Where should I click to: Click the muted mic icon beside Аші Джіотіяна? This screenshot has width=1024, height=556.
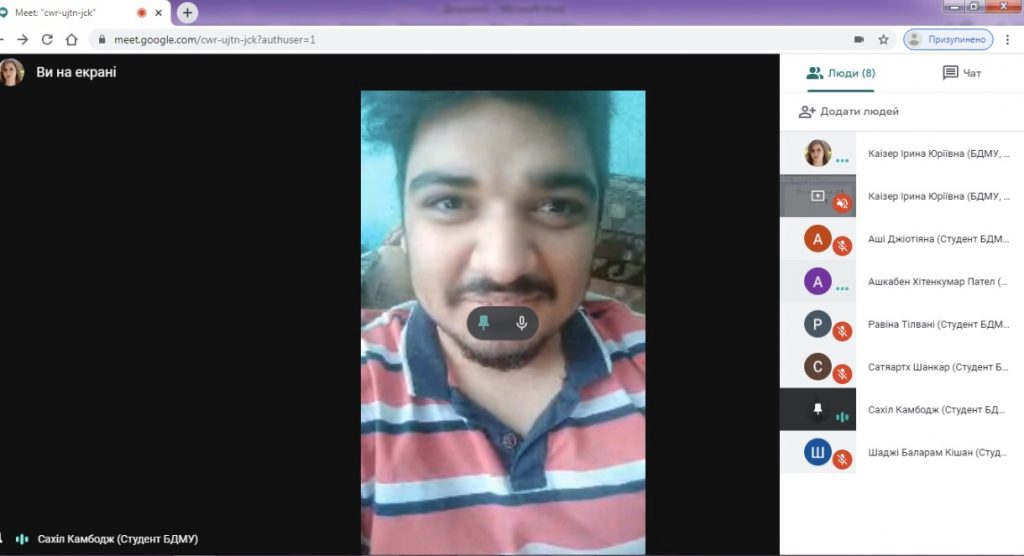point(843,244)
